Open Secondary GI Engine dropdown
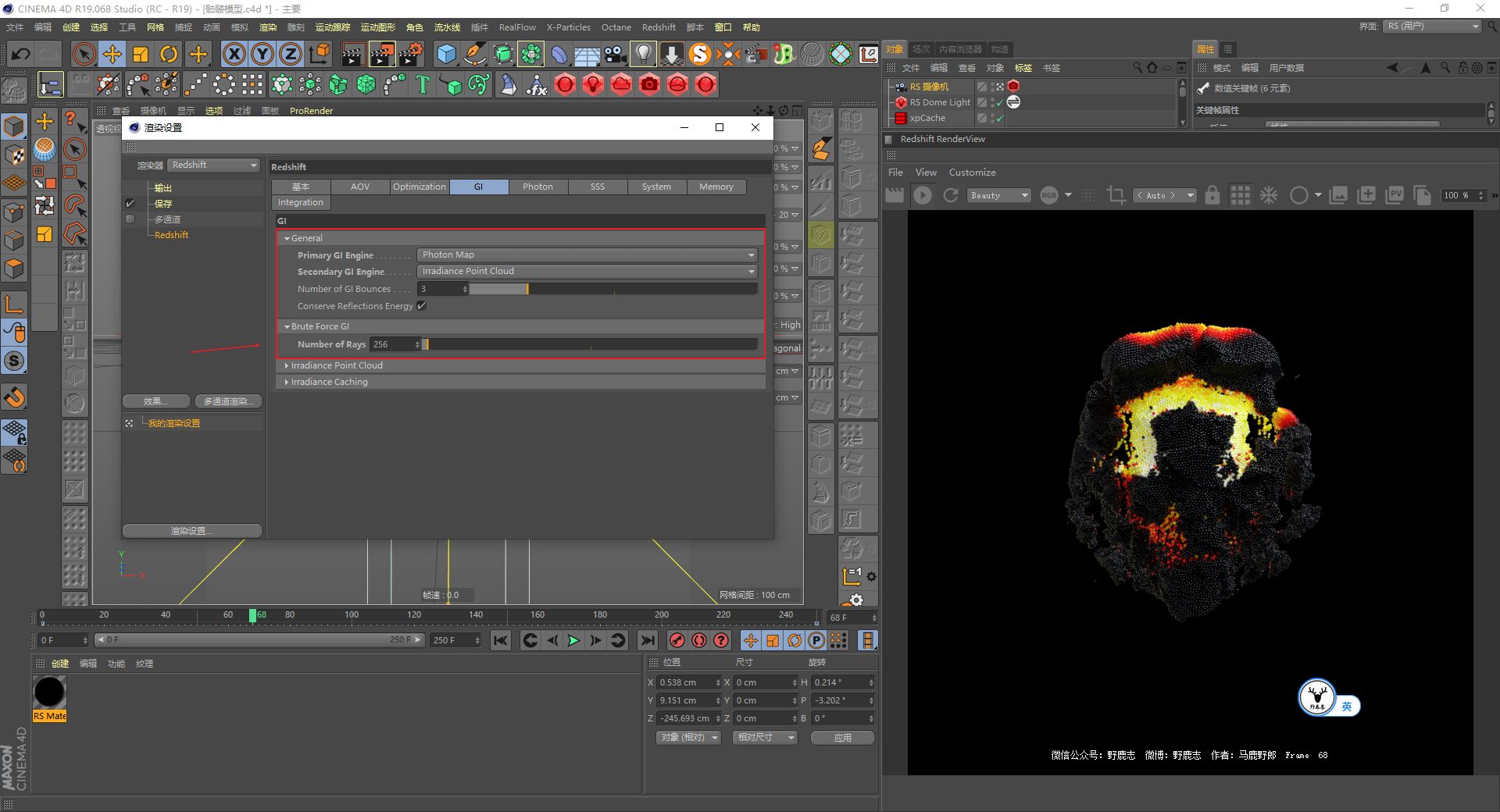This screenshot has width=1500, height=812. click(587, 272)
